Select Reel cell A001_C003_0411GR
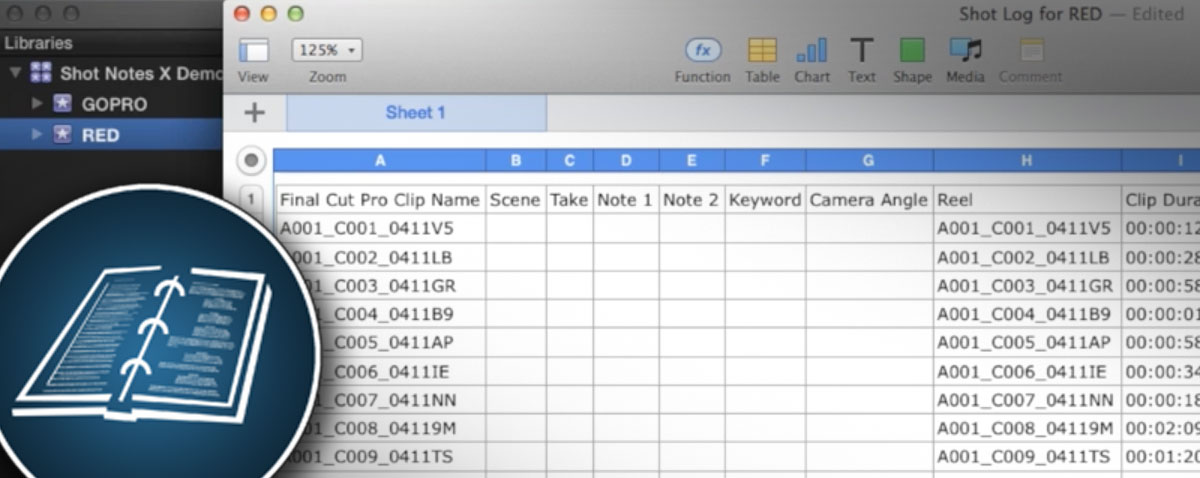Image resolution: width=1200 pixels, height=478 pixels. pos(1027,286)
